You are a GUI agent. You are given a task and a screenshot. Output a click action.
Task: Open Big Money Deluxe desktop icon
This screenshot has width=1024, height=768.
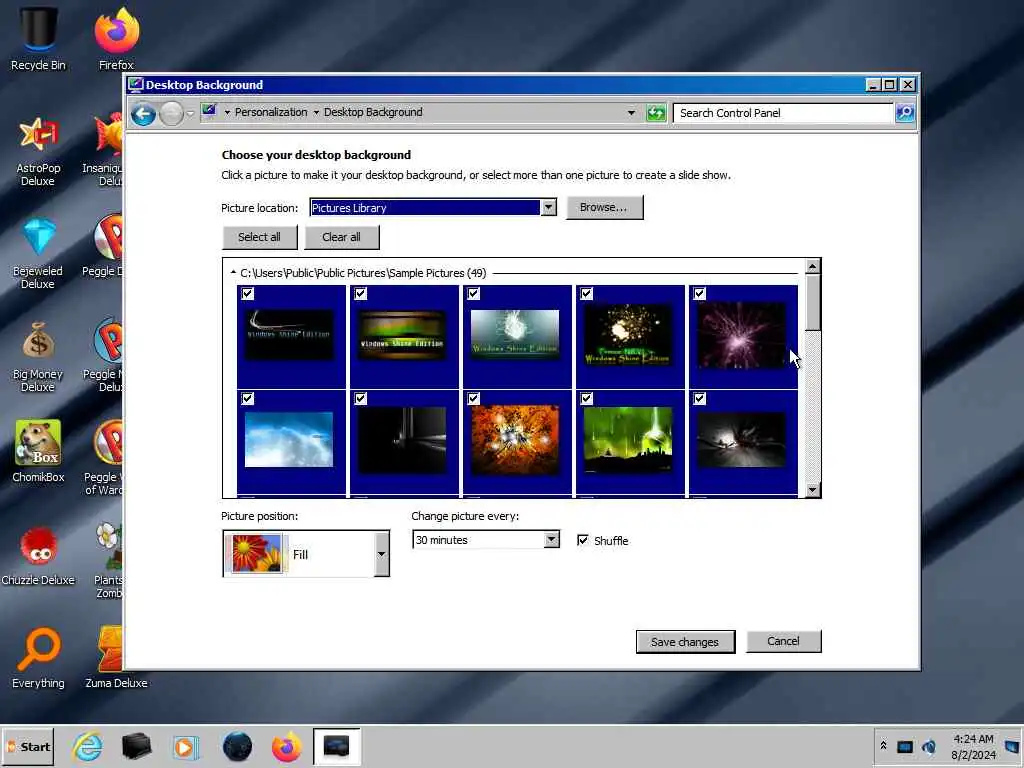[x=38, y=357]
